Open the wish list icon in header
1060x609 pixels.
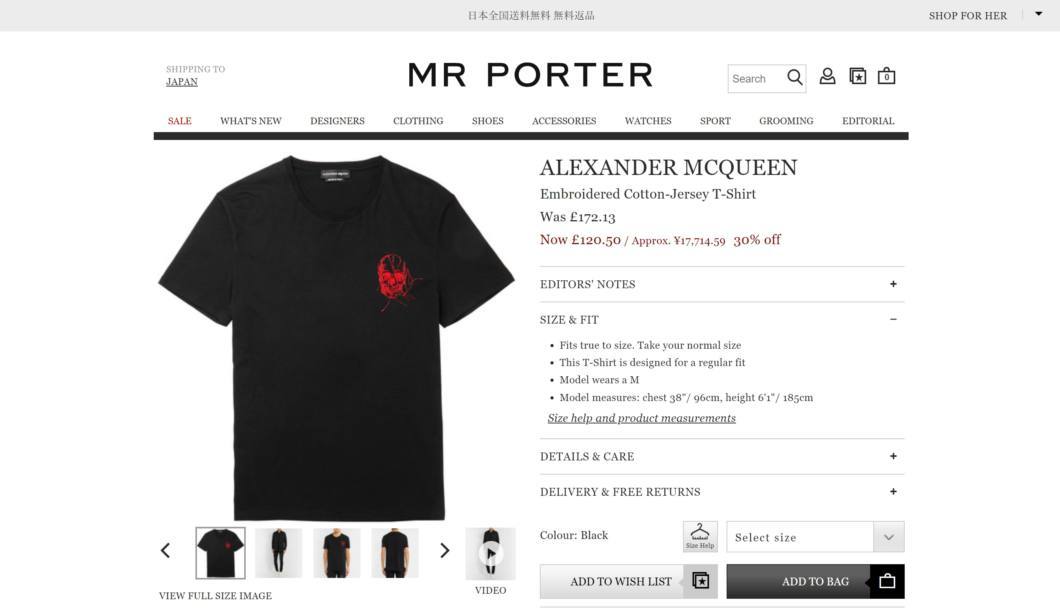tap(857, 76)
